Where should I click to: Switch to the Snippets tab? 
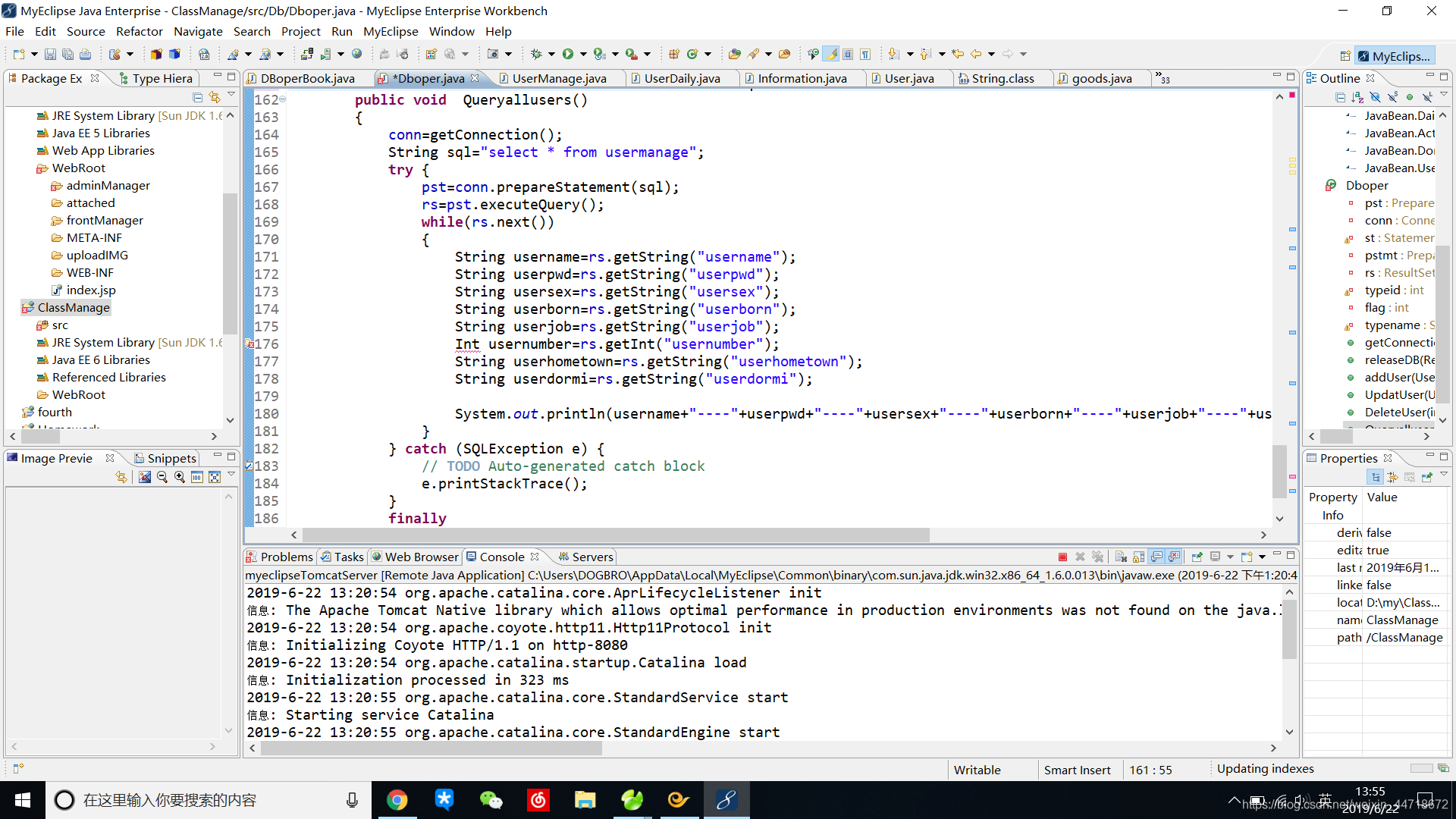(165, 458)
